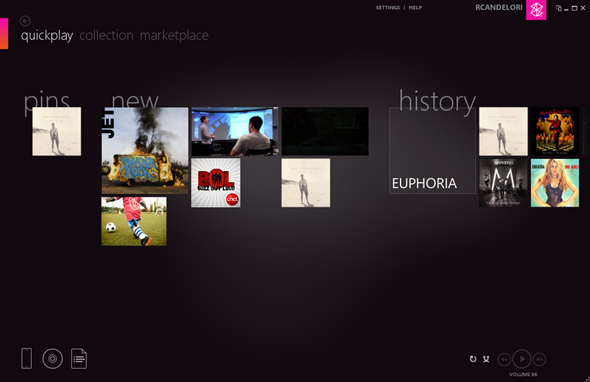Click the back arrow button
The width and height of the screenshot is (590, 382).
(25, 21)
